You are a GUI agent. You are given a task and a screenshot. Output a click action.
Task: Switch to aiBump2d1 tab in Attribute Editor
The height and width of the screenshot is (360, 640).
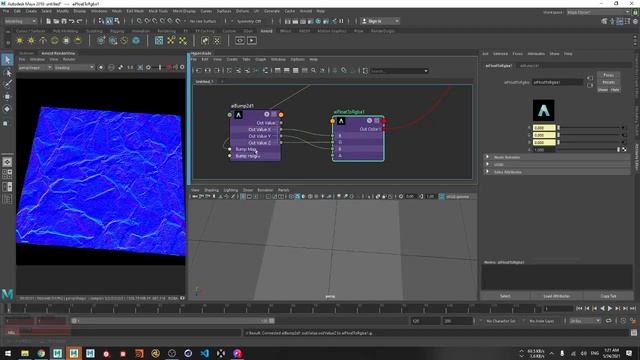point(529,66)
